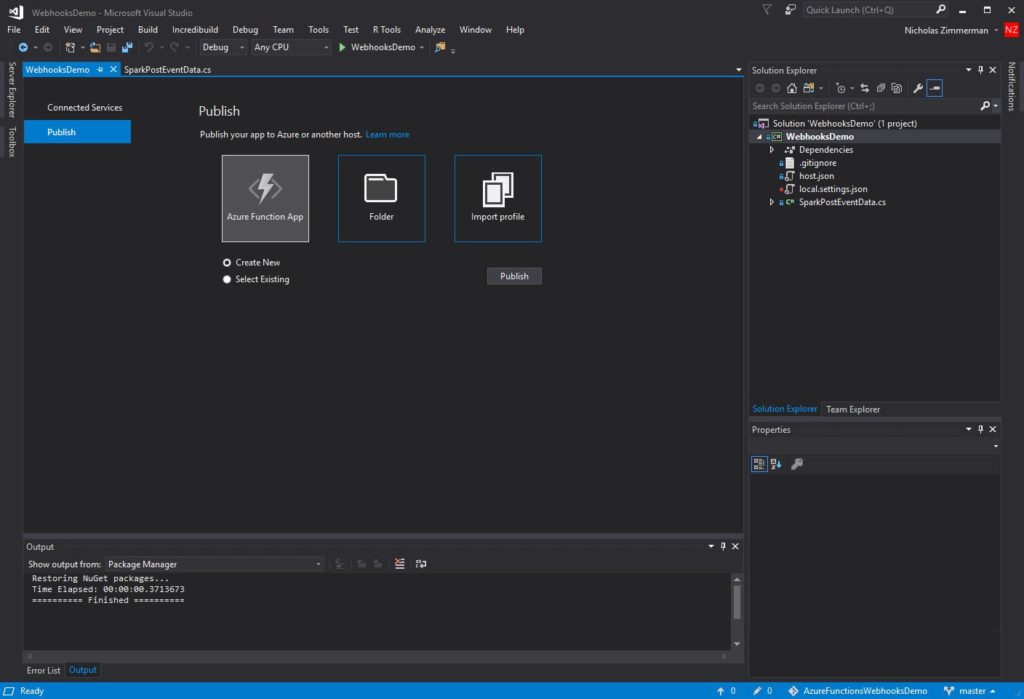The width and height of the screenshot is (1024, 699).
Task: Clear all output in Output panel
Action: [400, 564]
